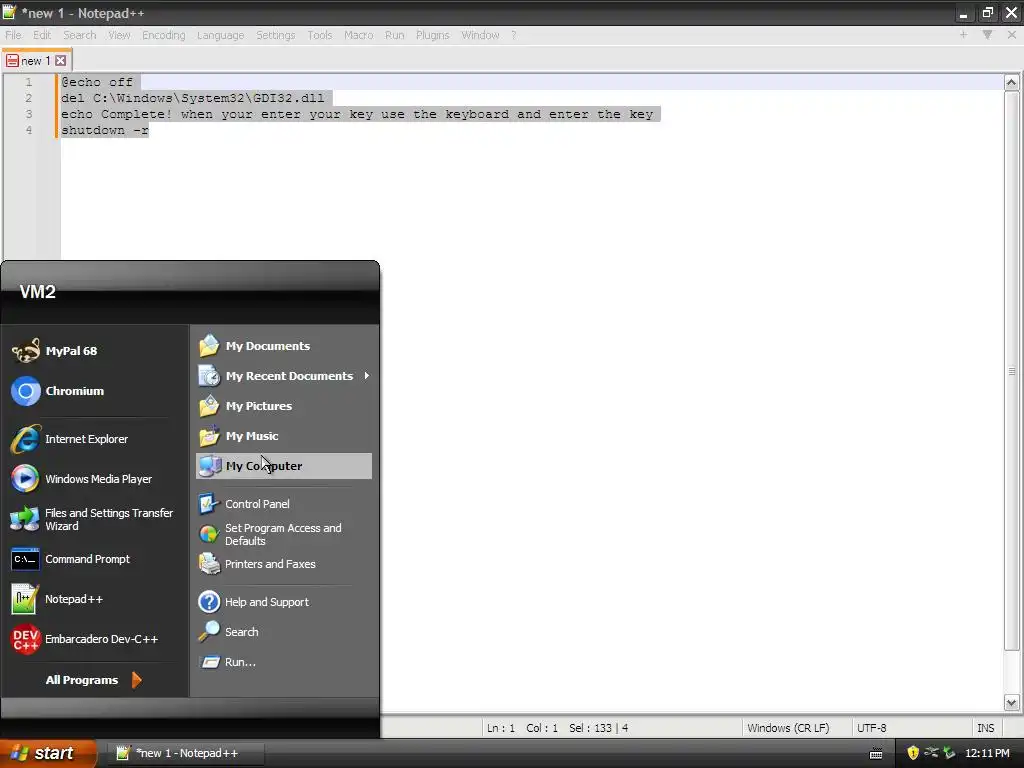Open Files and Settings Transfer Wizard
Screen dimensions: 1024x768
point(92,519)
